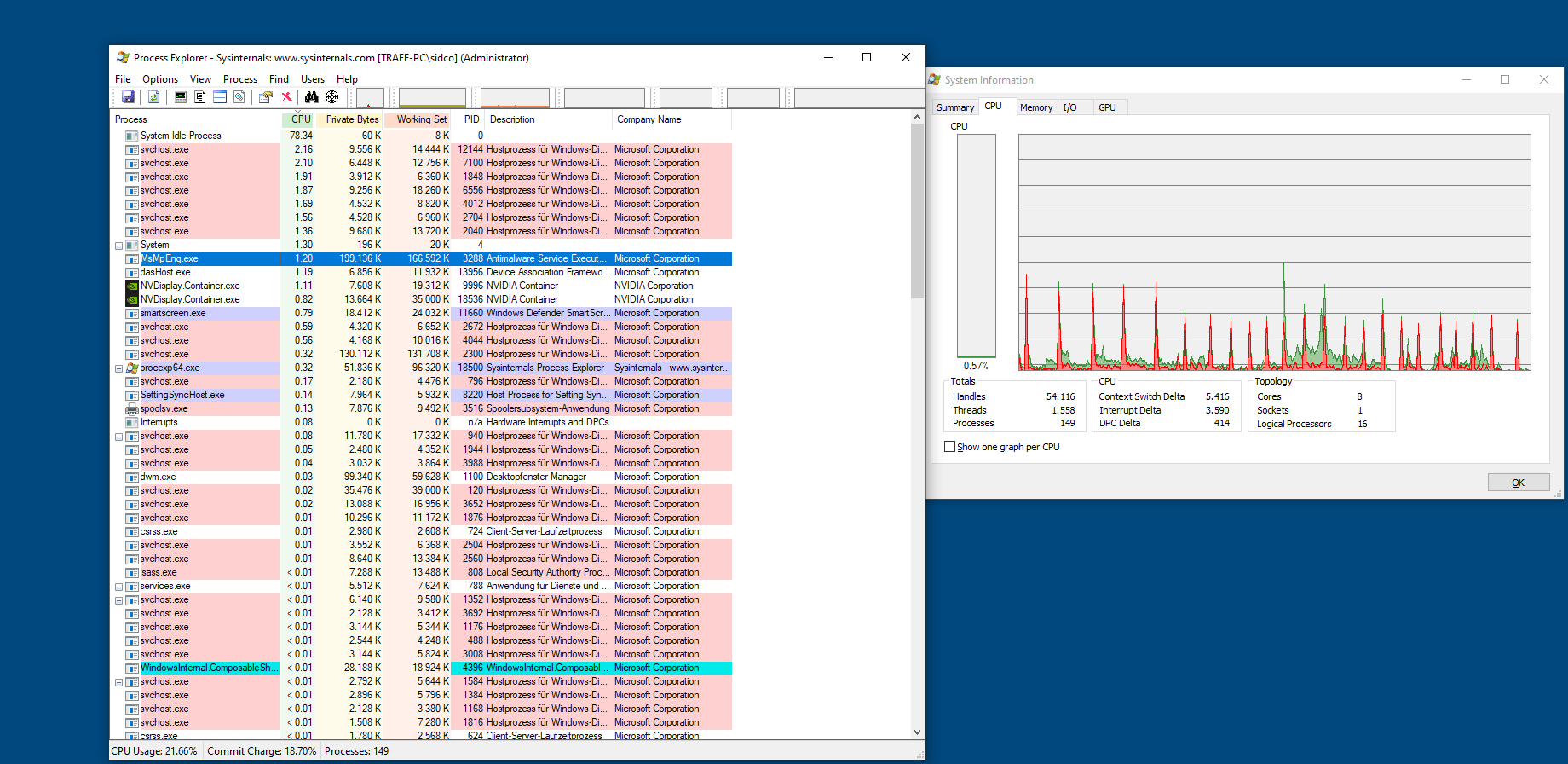Toggle Show Lower Pane toolbar icon
Viewport: 1568px width, 764px height.
220,97
